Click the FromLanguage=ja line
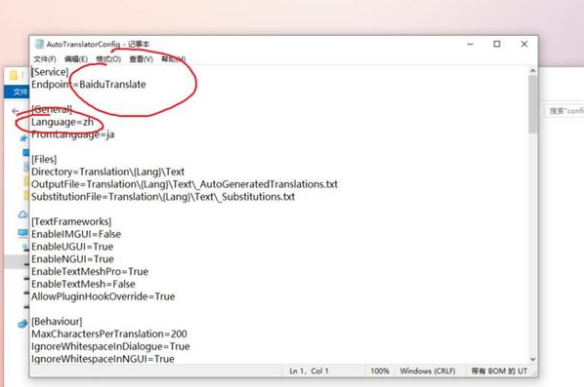Image resolution: width=584 pixels, height=387 pixels. coord(73,134)
